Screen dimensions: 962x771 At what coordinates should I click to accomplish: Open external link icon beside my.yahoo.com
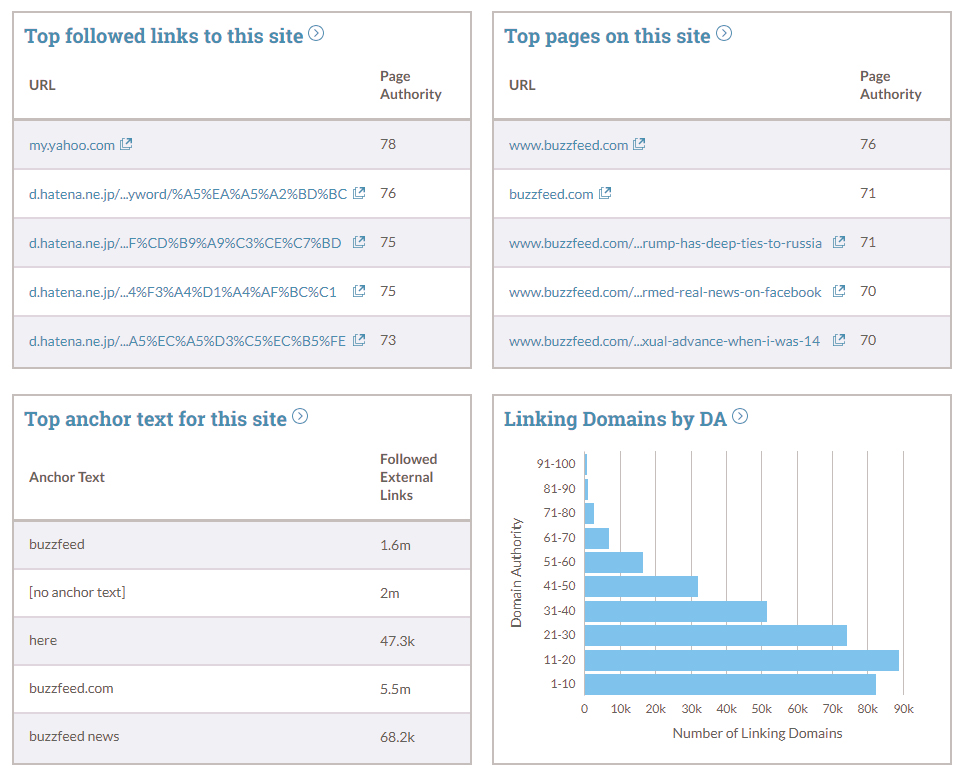point(126,144)
